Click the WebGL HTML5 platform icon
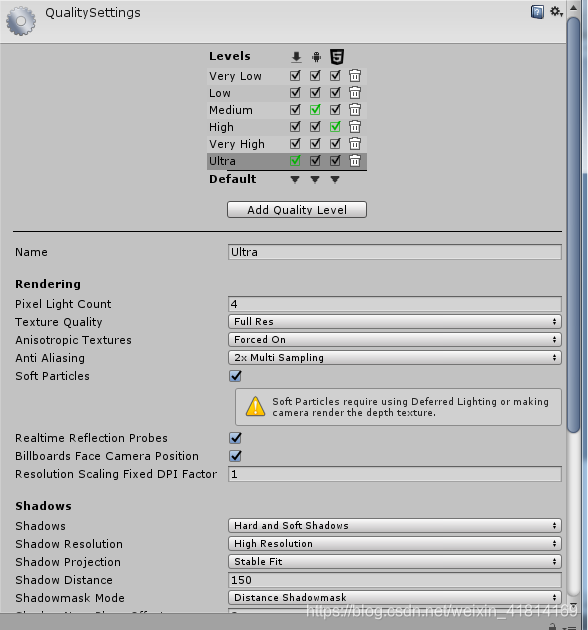The image size is (588, 630). [337, 57]
